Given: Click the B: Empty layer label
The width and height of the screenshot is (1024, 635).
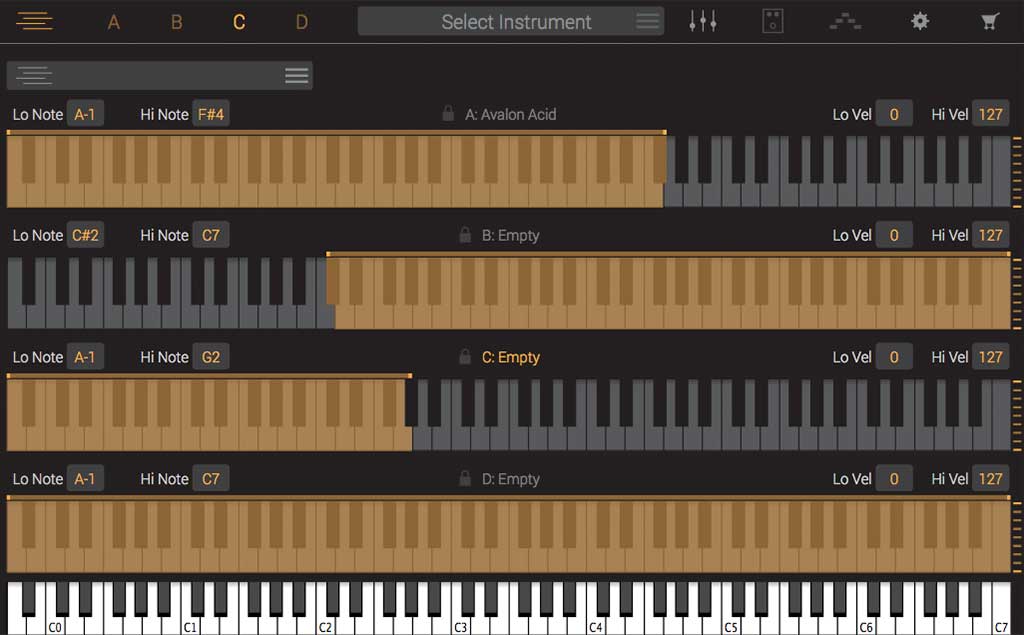Looking at the screenshot, I should tap(510, 236).
